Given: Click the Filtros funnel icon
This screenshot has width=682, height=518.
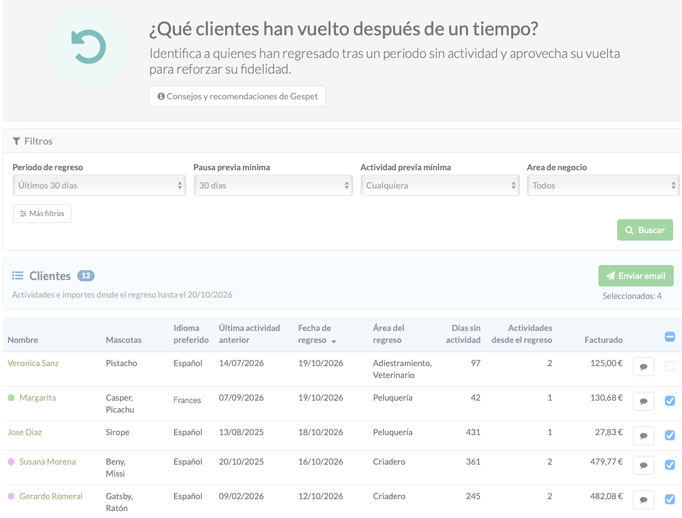Looking at the screenshot, I should click(17, 141).
